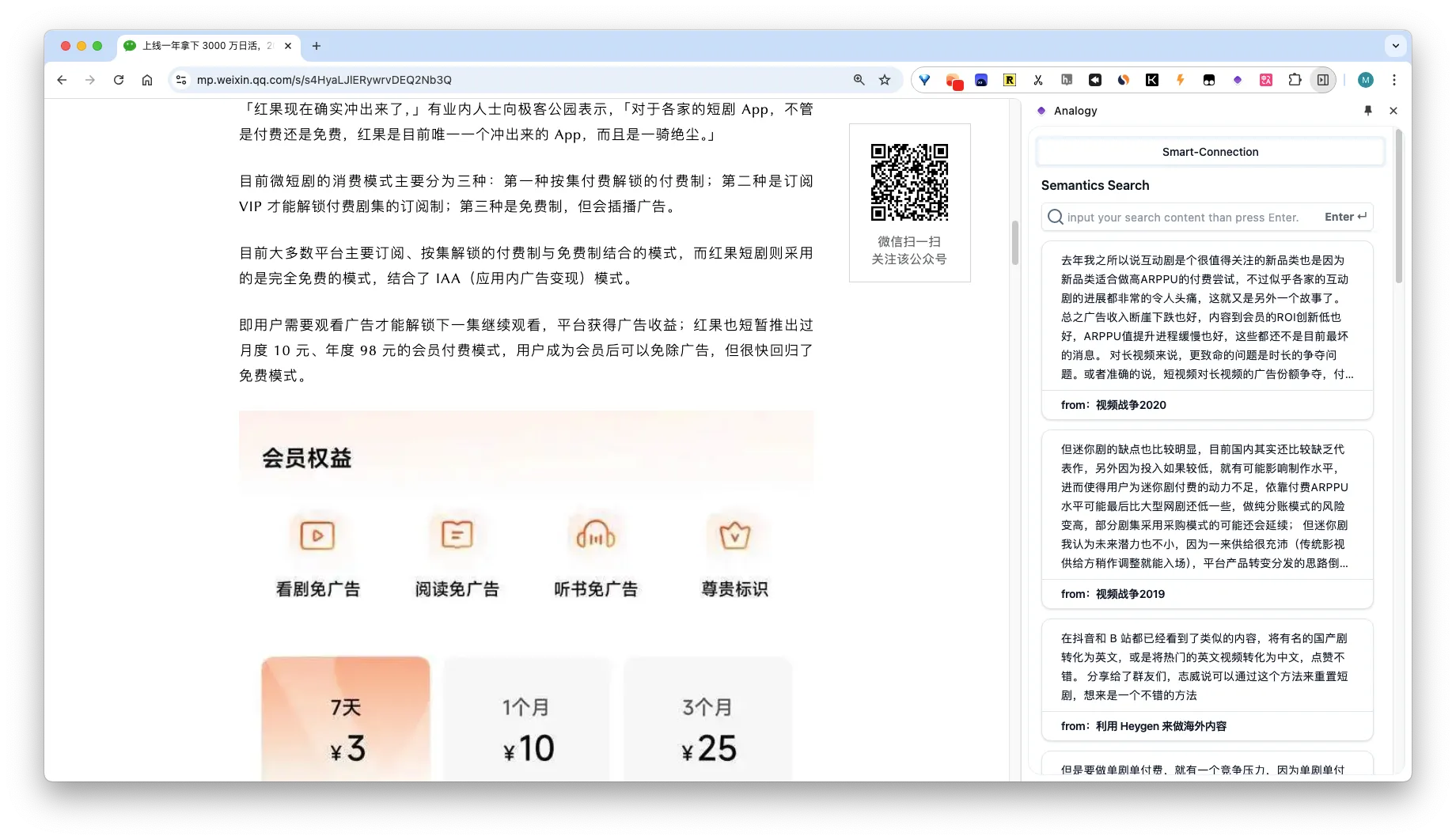Open a new browser tab
Screen dimensions: 1456x840
coord(317,46)
